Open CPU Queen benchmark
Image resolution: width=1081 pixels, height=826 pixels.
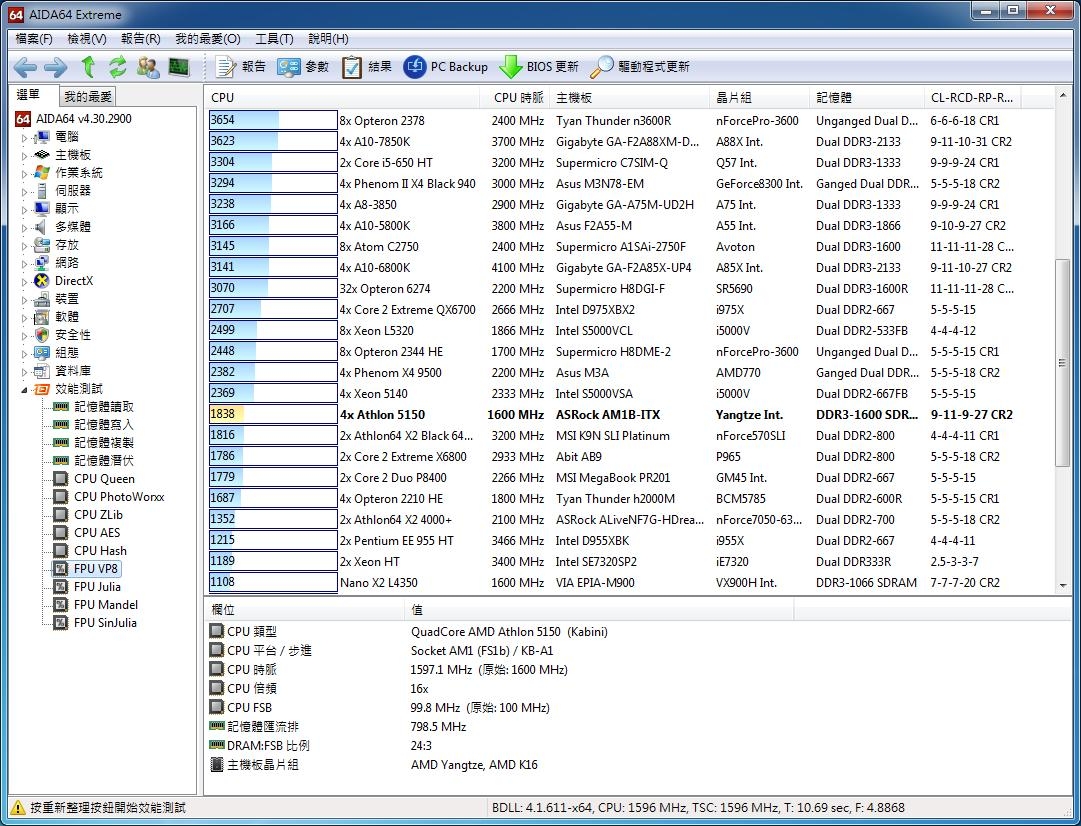(104, 479)
